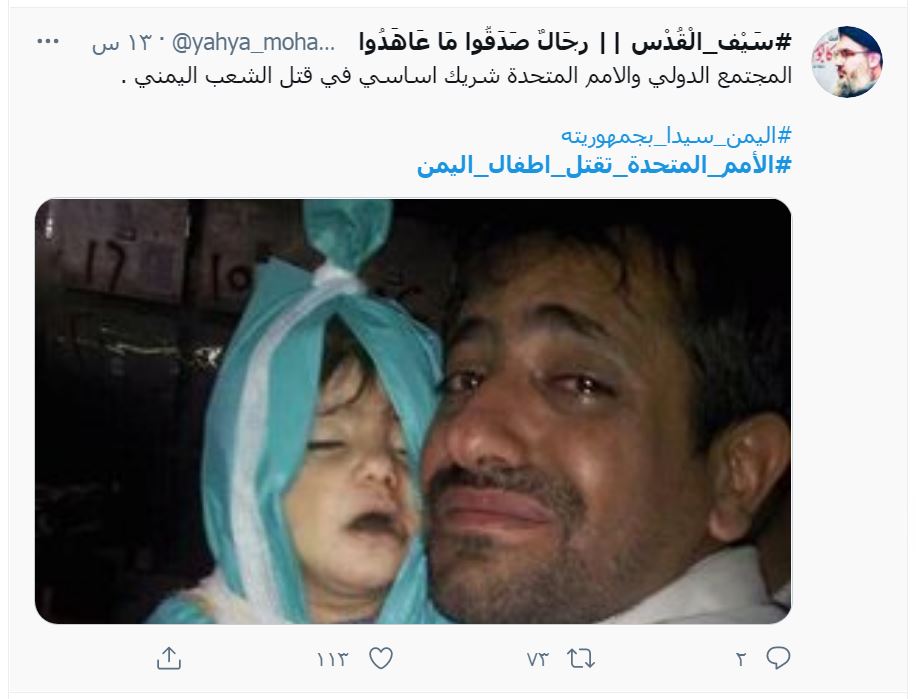
Task: Click the #سَيْف_الْقُدْس part of the display name
Action: tap(712, 42)
